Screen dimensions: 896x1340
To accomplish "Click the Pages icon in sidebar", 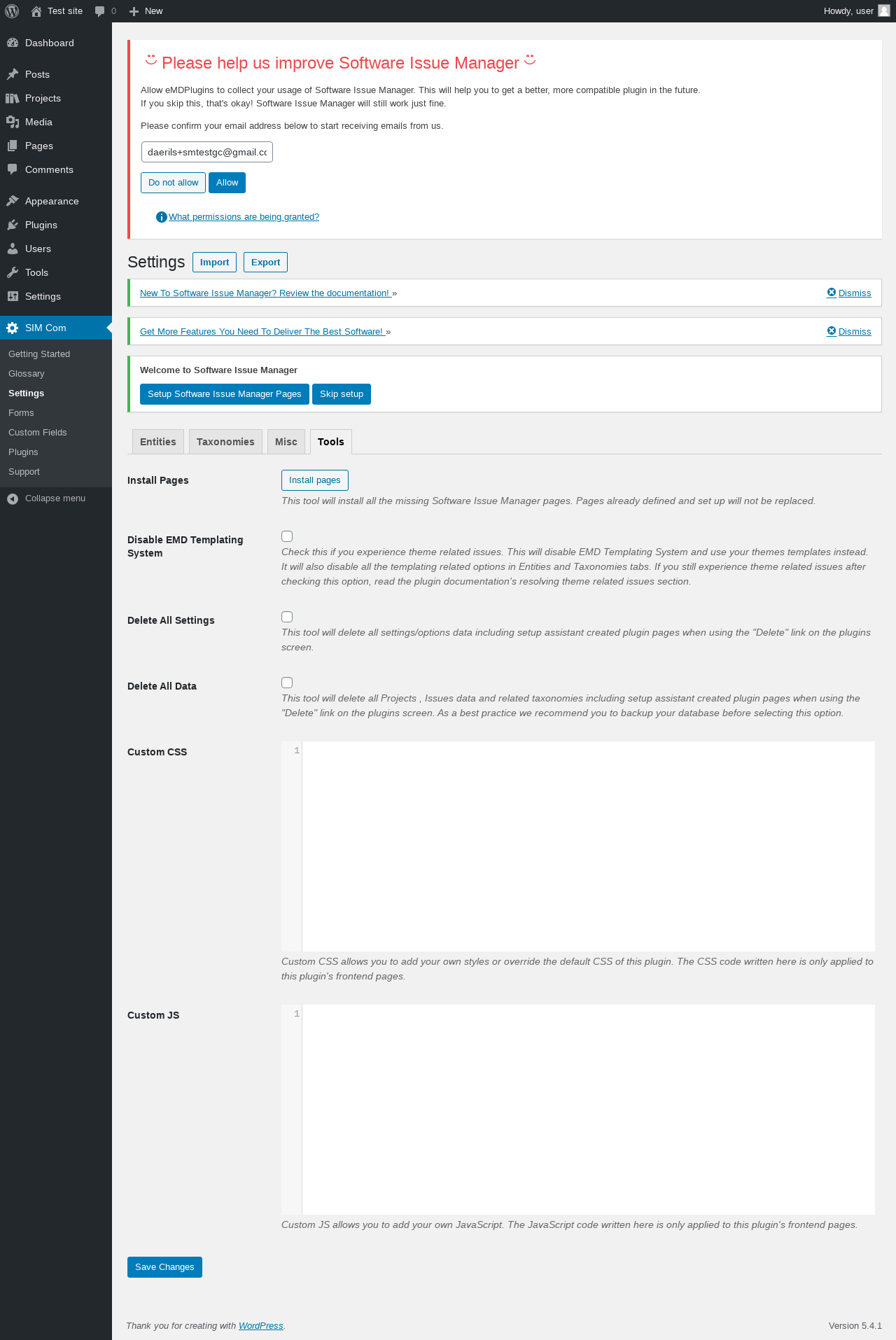I will click(13, 146).
